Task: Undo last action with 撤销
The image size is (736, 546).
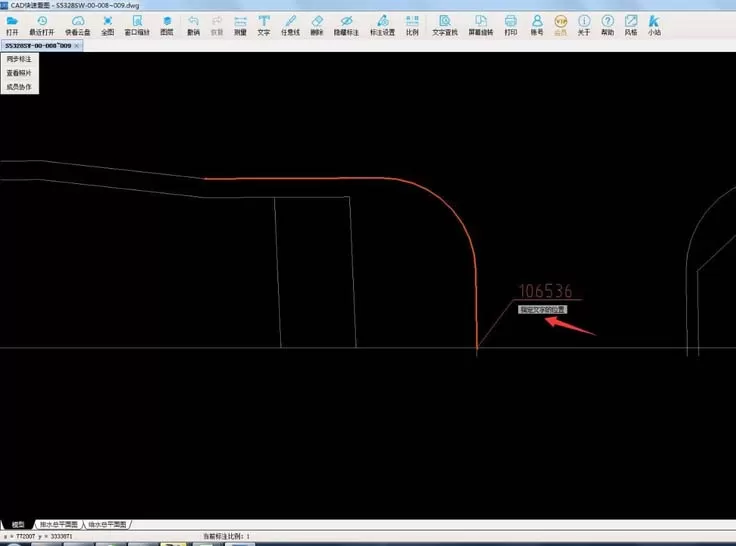Action: 193,25
